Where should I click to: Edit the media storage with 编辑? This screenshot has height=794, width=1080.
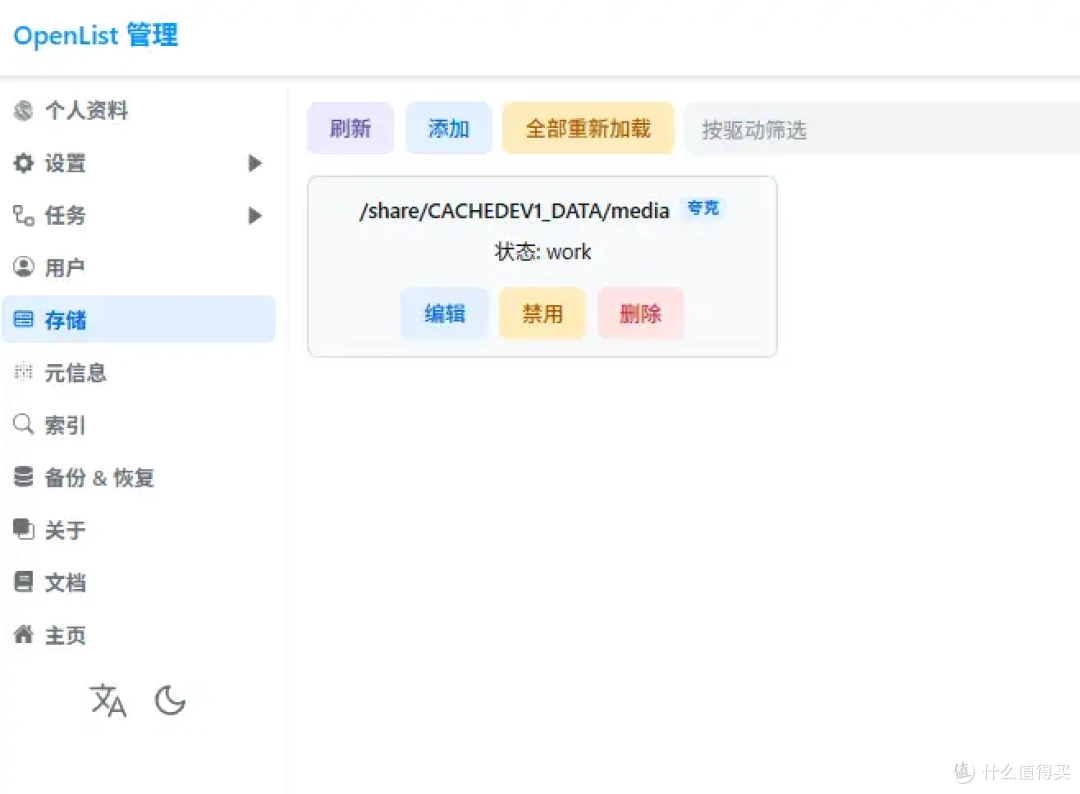(444, 313)
